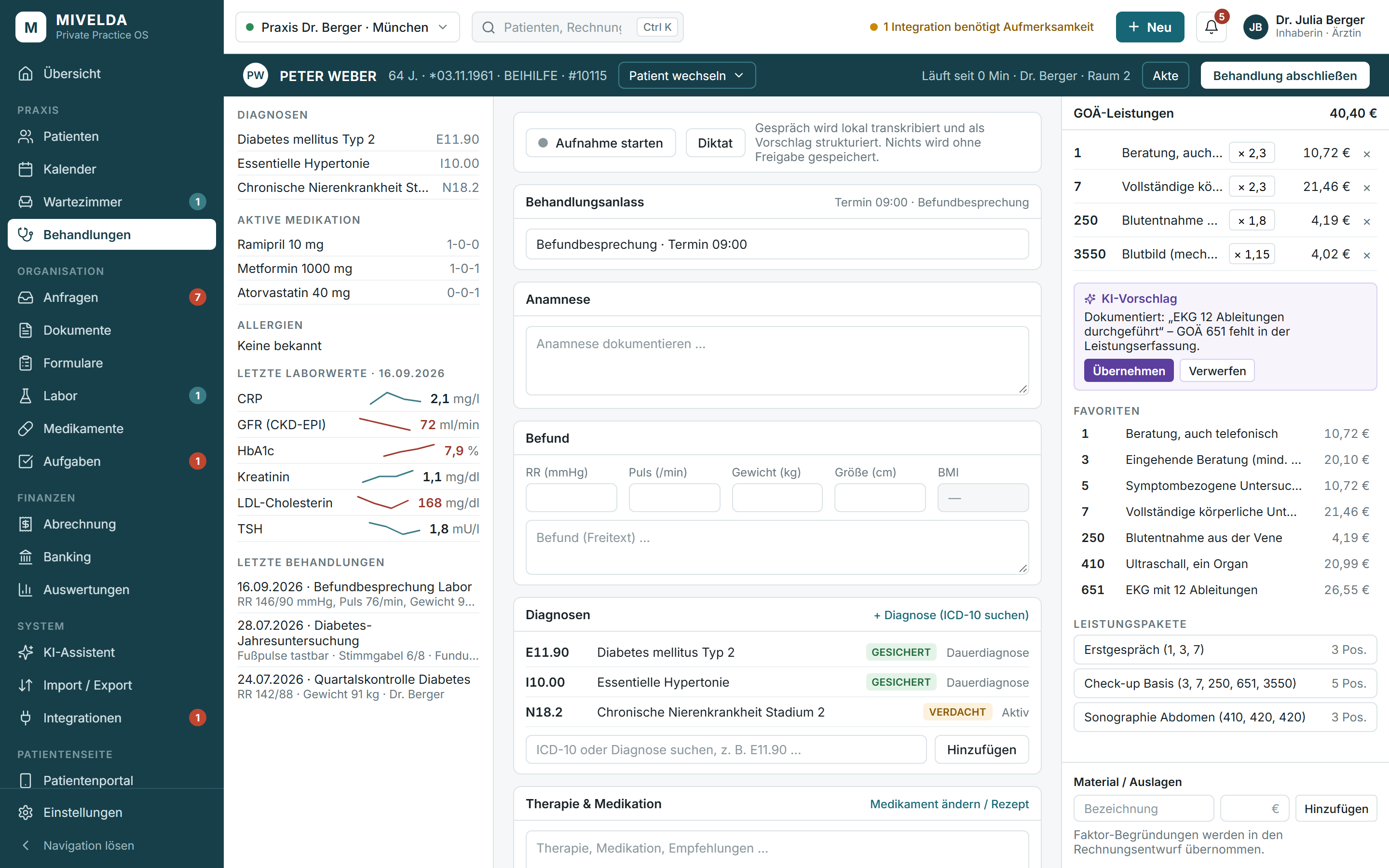Click + Diagnose (ICD-10 suchen) link
This screenshot has width=1389, height=868.
tap(951, 615)
